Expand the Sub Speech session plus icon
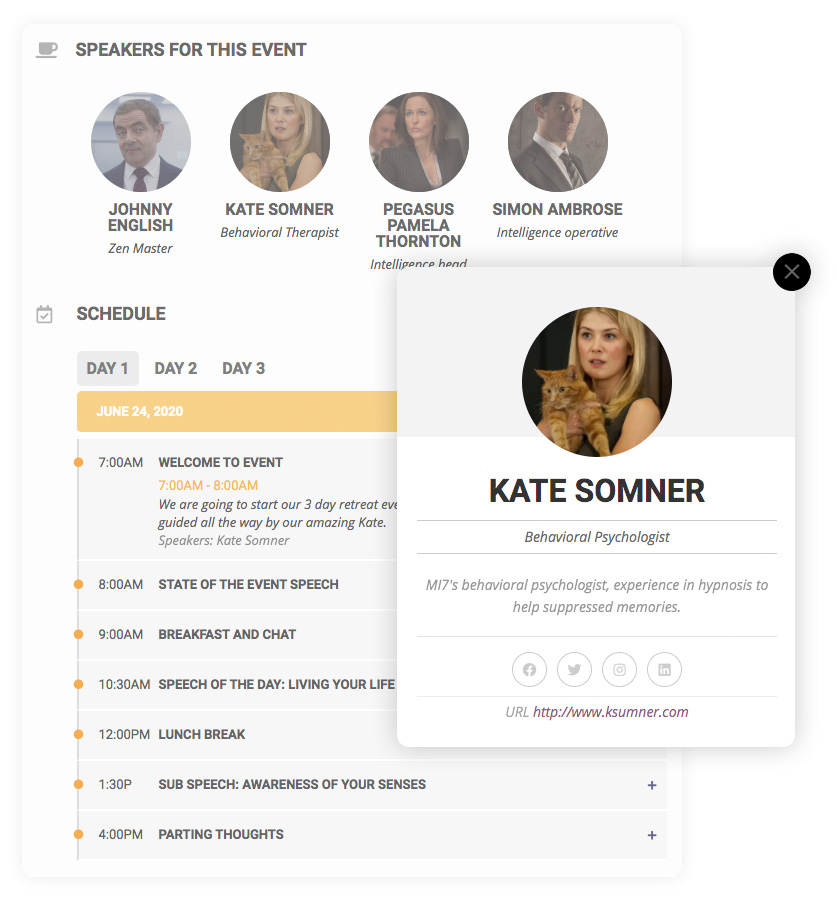Screen dimensions: 838x905 click(x=652, y=785)
